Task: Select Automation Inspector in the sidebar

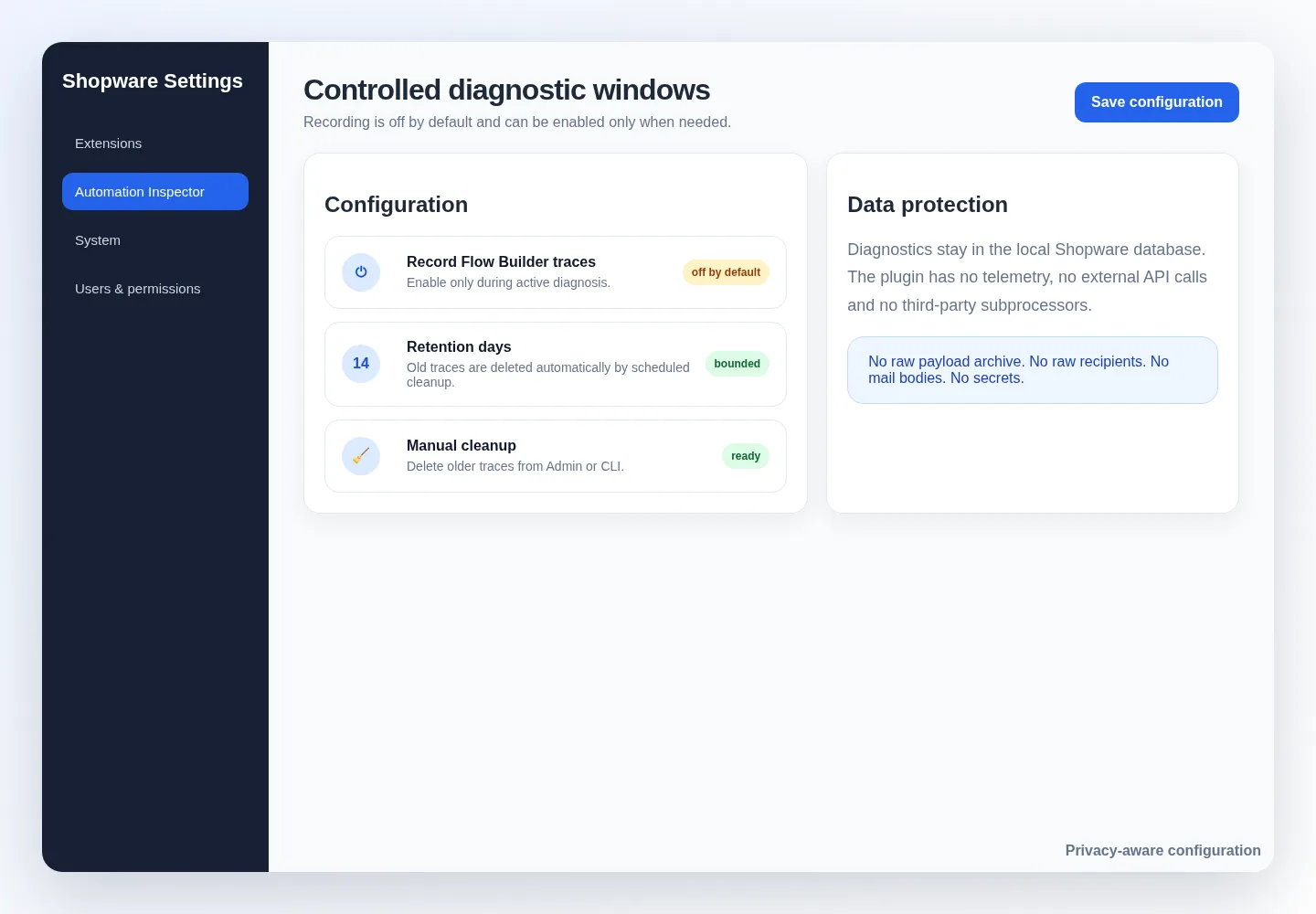Action: click(155, 192)
